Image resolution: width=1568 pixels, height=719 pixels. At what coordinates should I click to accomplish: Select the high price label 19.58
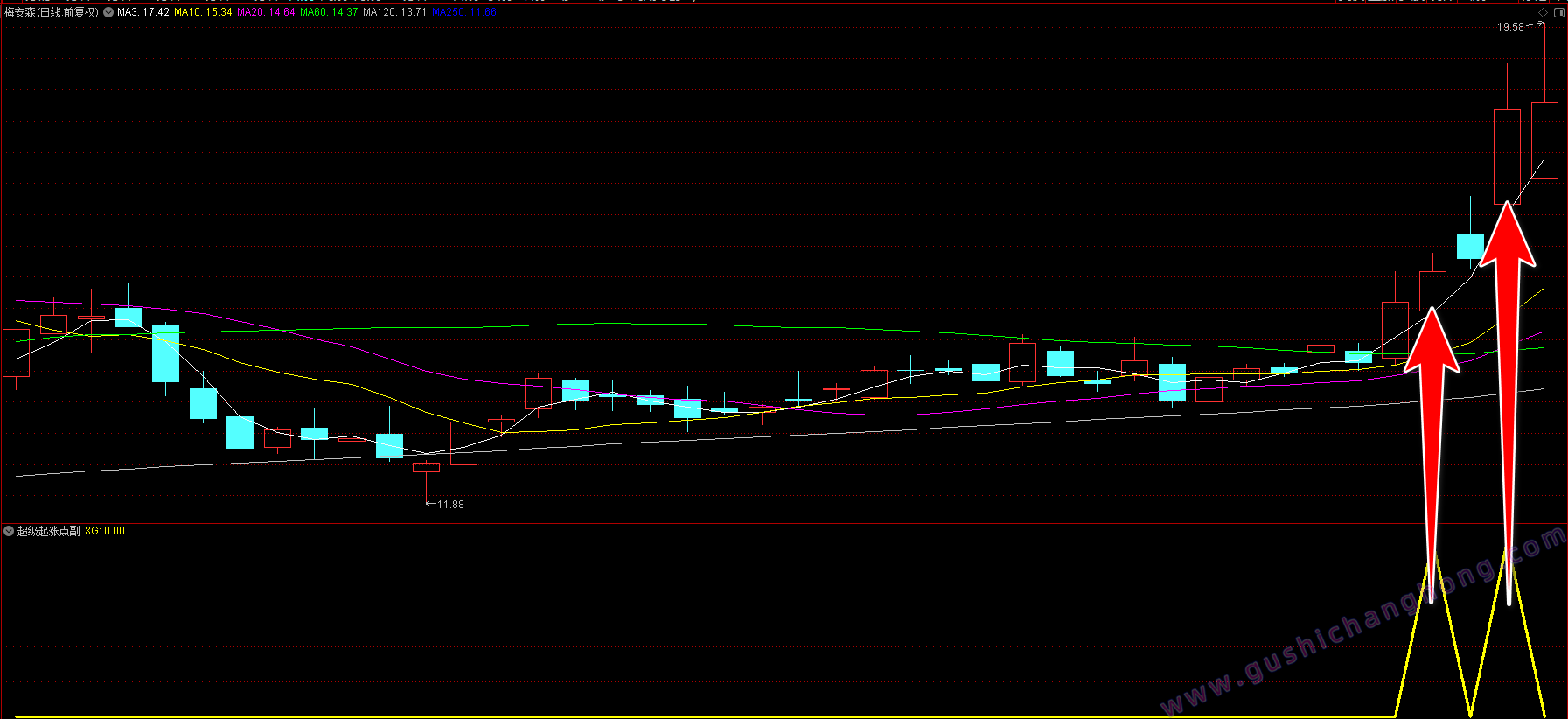[x=1510, y=27]
